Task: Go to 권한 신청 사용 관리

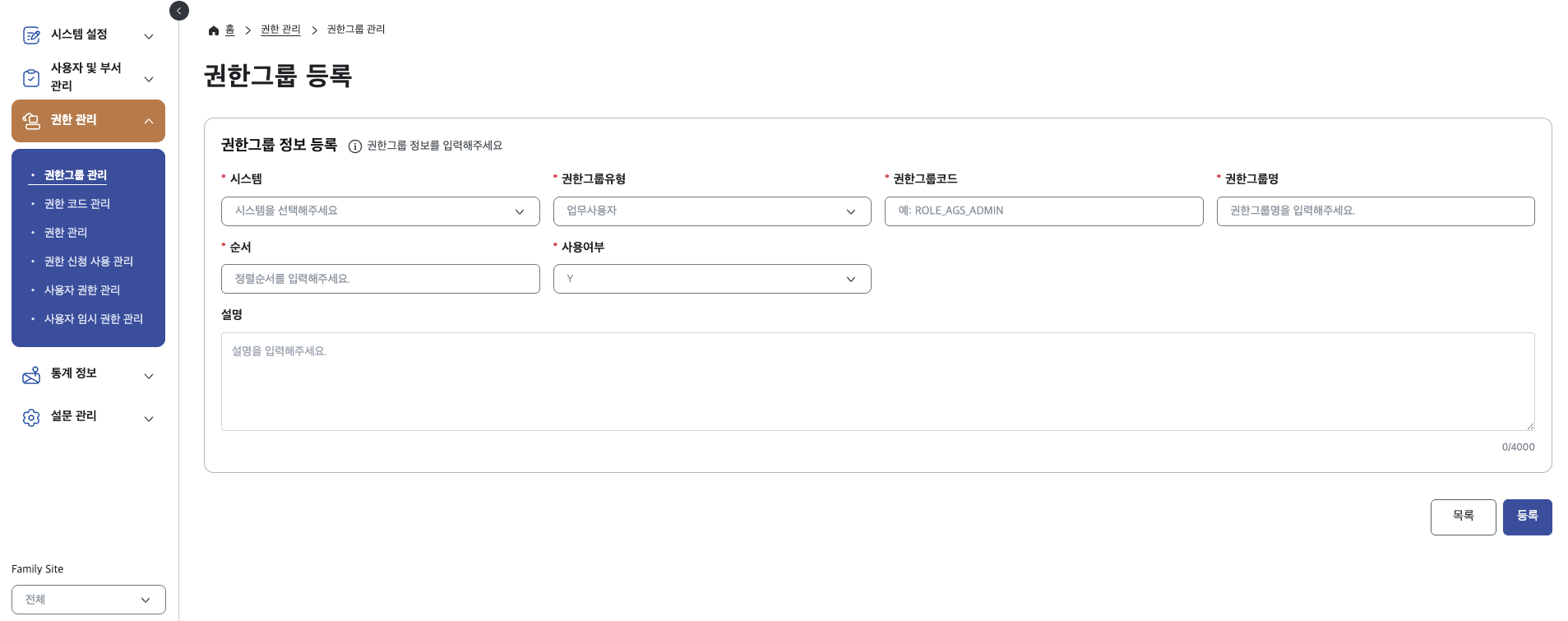Action: [x=89, y=262]
